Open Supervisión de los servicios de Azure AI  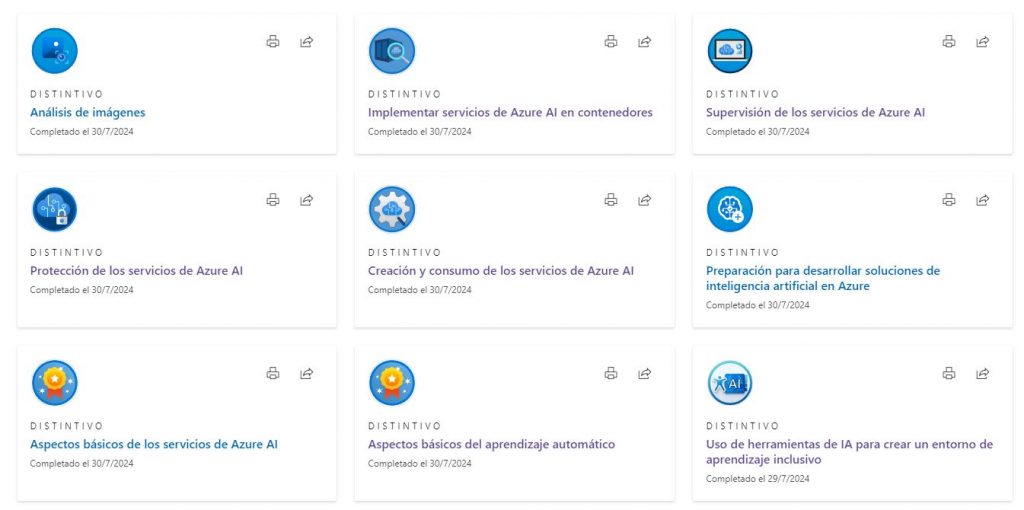pyautogui.click(x=815, y=112)
